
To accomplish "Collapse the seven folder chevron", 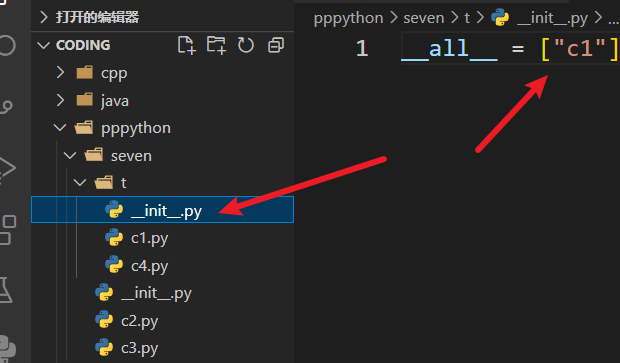I will (x=70, y=155).
